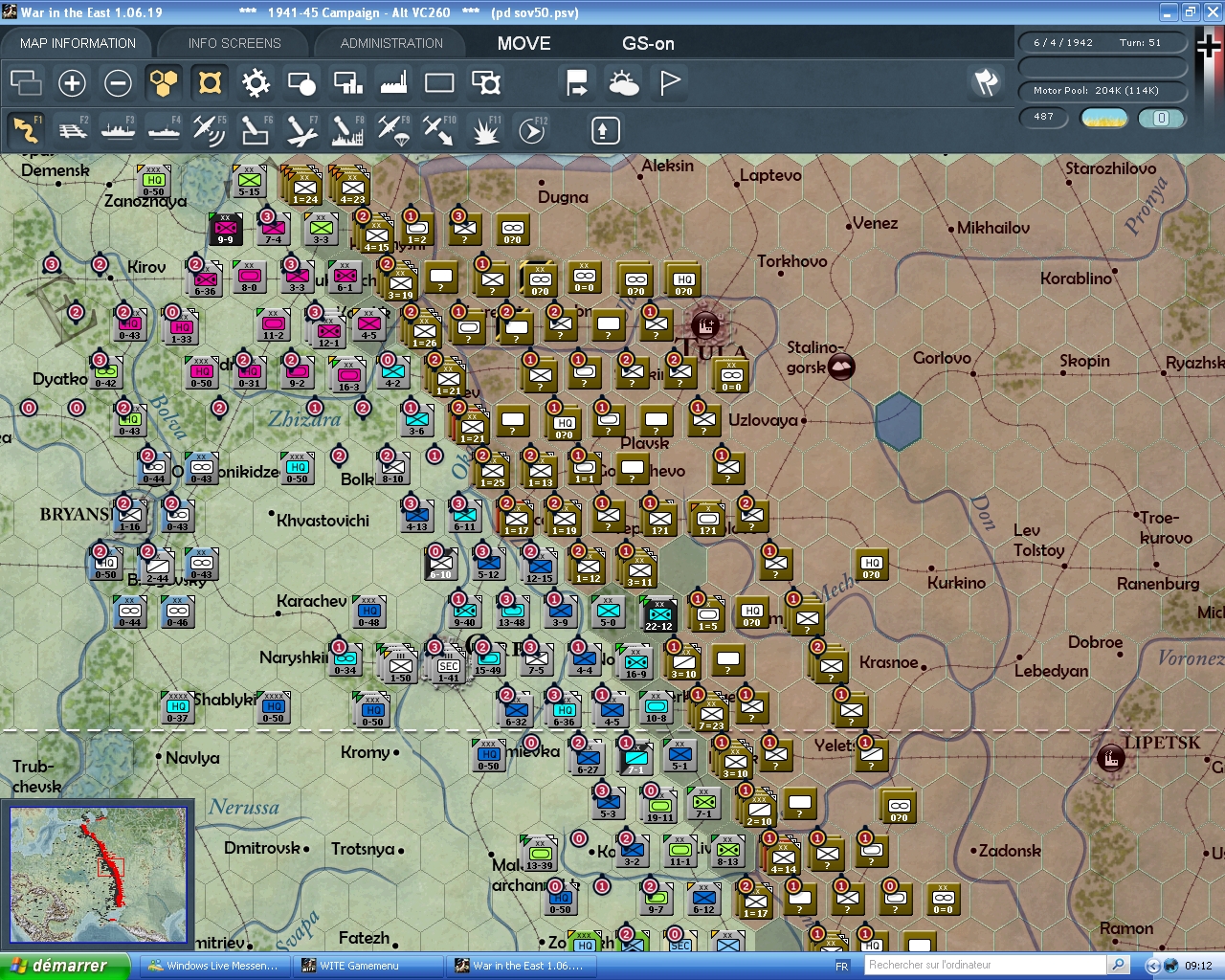
Task: Open the F8 bomb city airfield mode
Action: 346,129
